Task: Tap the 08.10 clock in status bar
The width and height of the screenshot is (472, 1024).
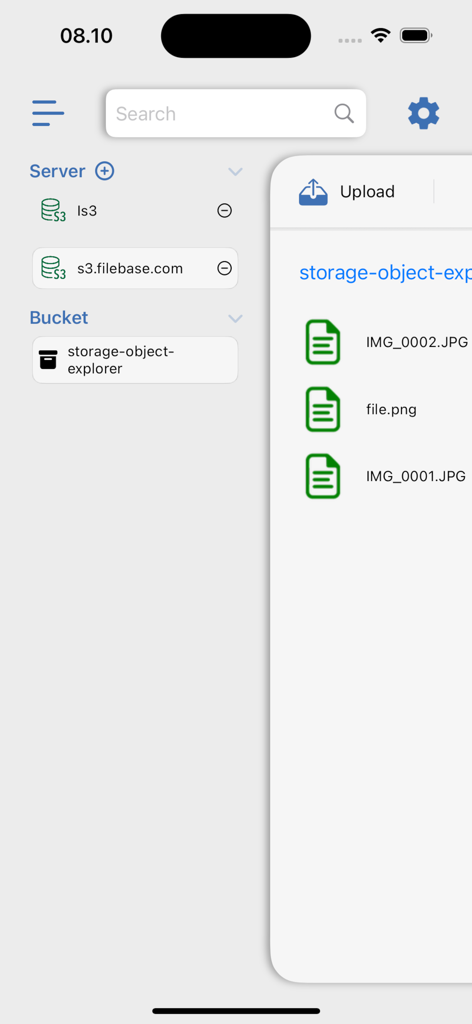Action: [86, 36]
